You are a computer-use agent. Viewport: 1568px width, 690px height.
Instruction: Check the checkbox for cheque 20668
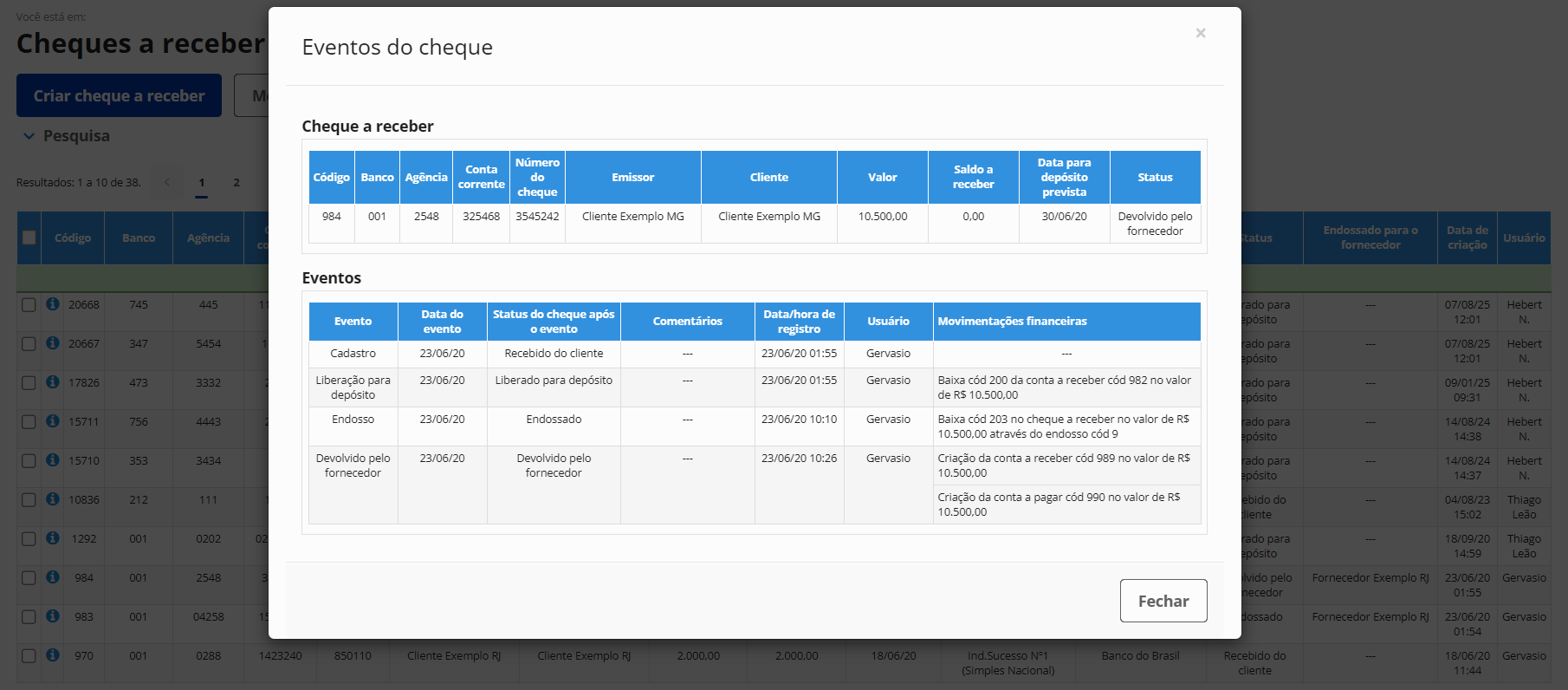tap(29, 305)
